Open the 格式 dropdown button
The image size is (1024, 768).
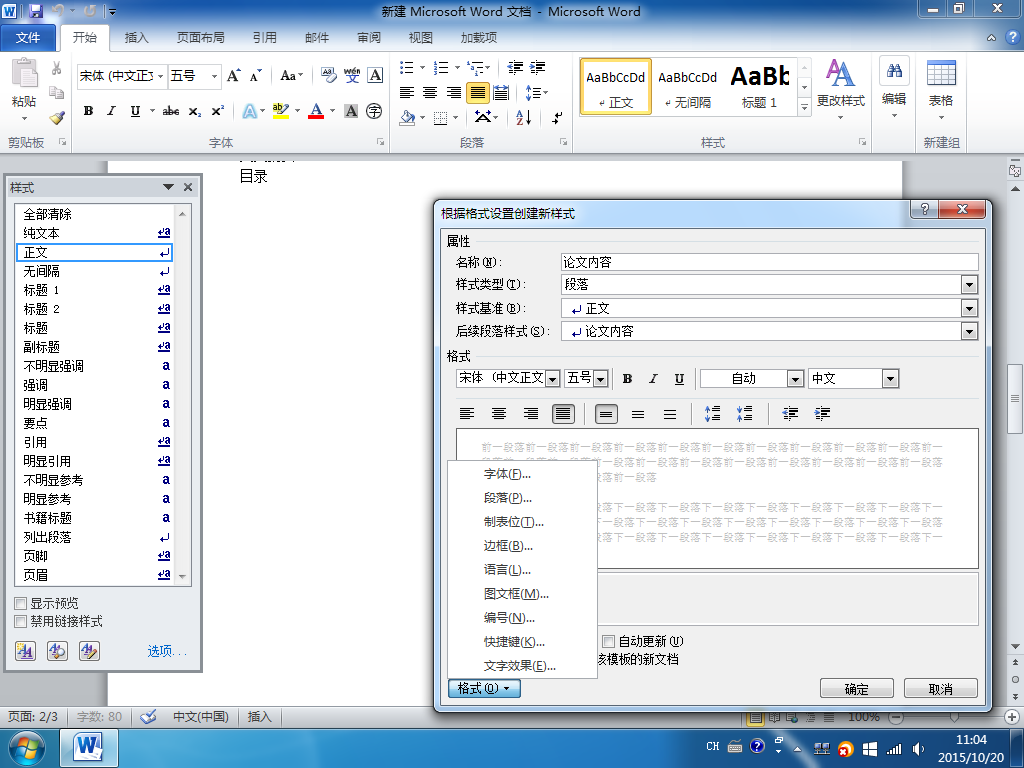[x=484, y=688]
